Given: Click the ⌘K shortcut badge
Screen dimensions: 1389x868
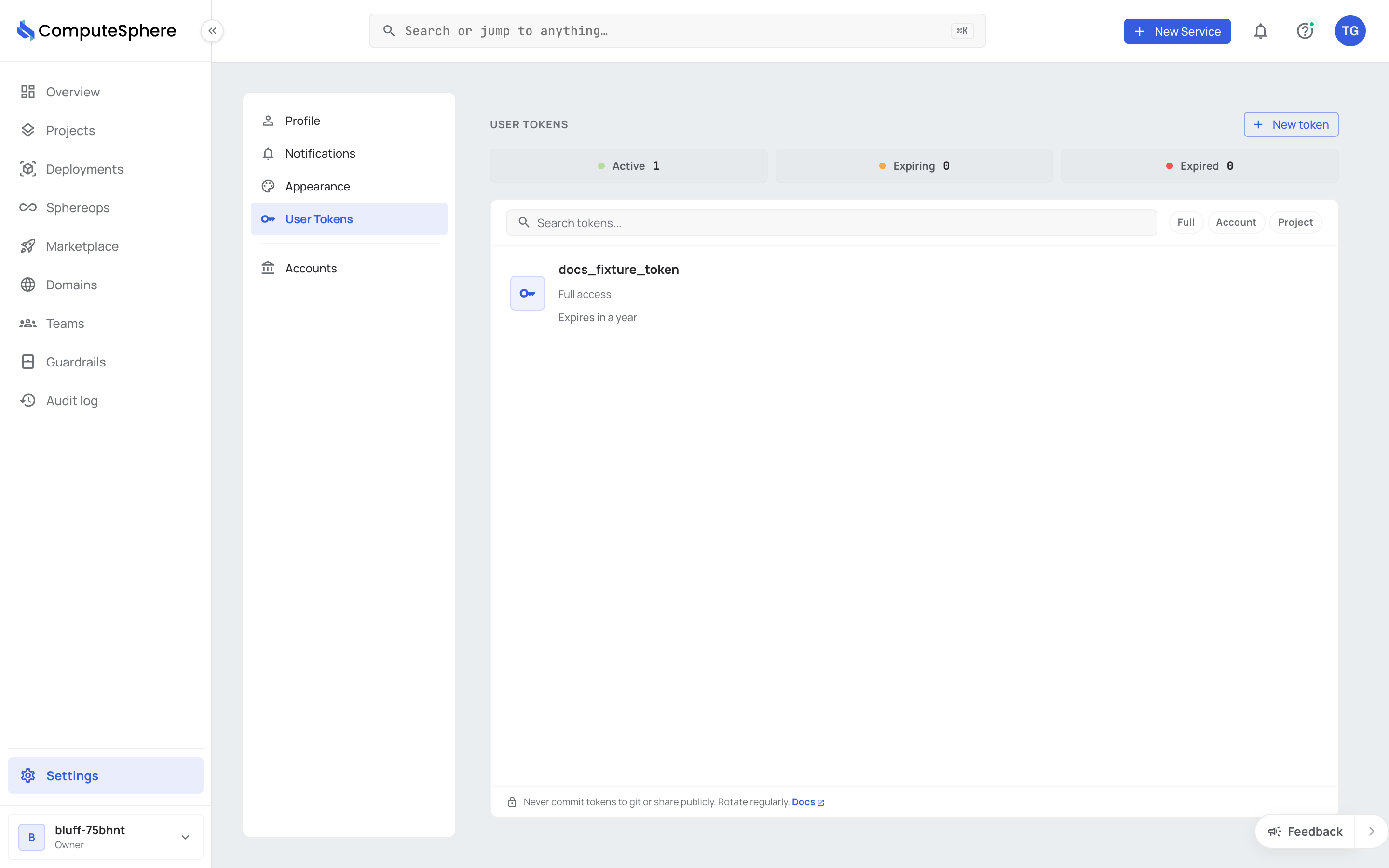Looking at the screenshot, I should coord(962,31).
